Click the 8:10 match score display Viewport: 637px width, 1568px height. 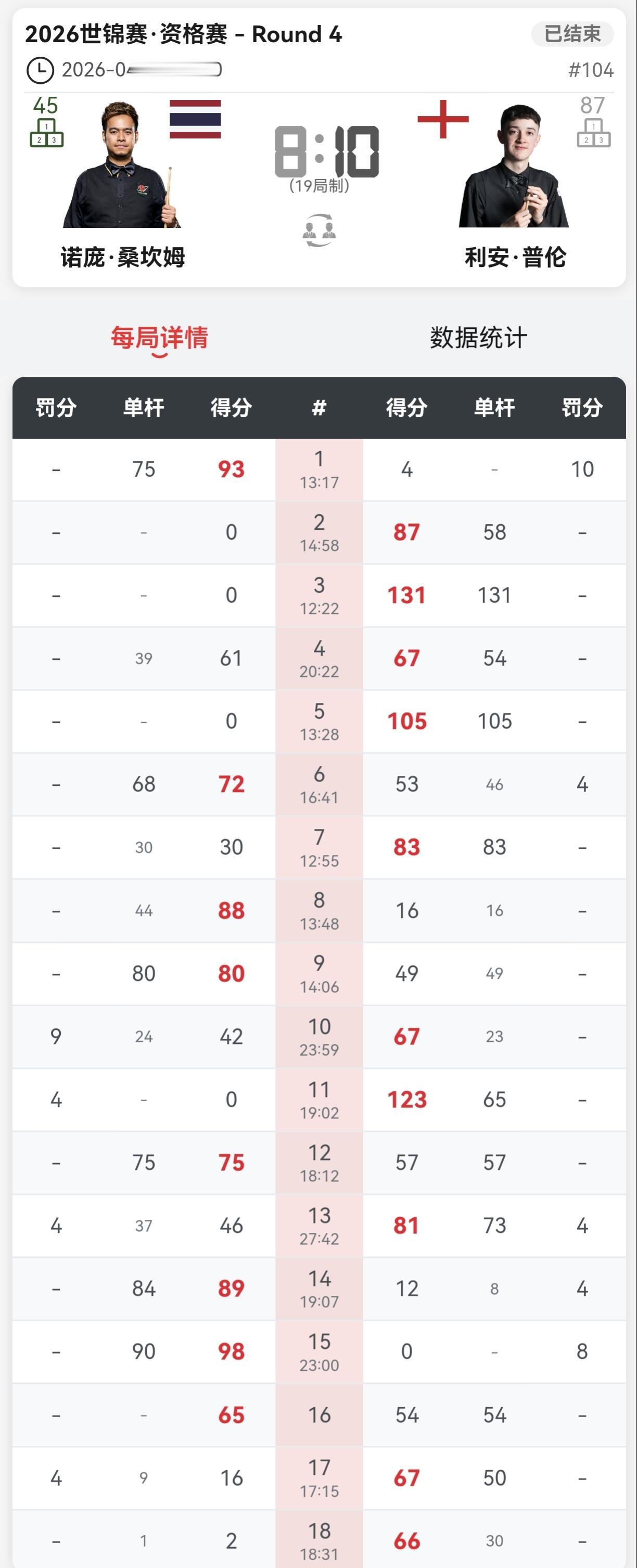click(x=326, y=152)
